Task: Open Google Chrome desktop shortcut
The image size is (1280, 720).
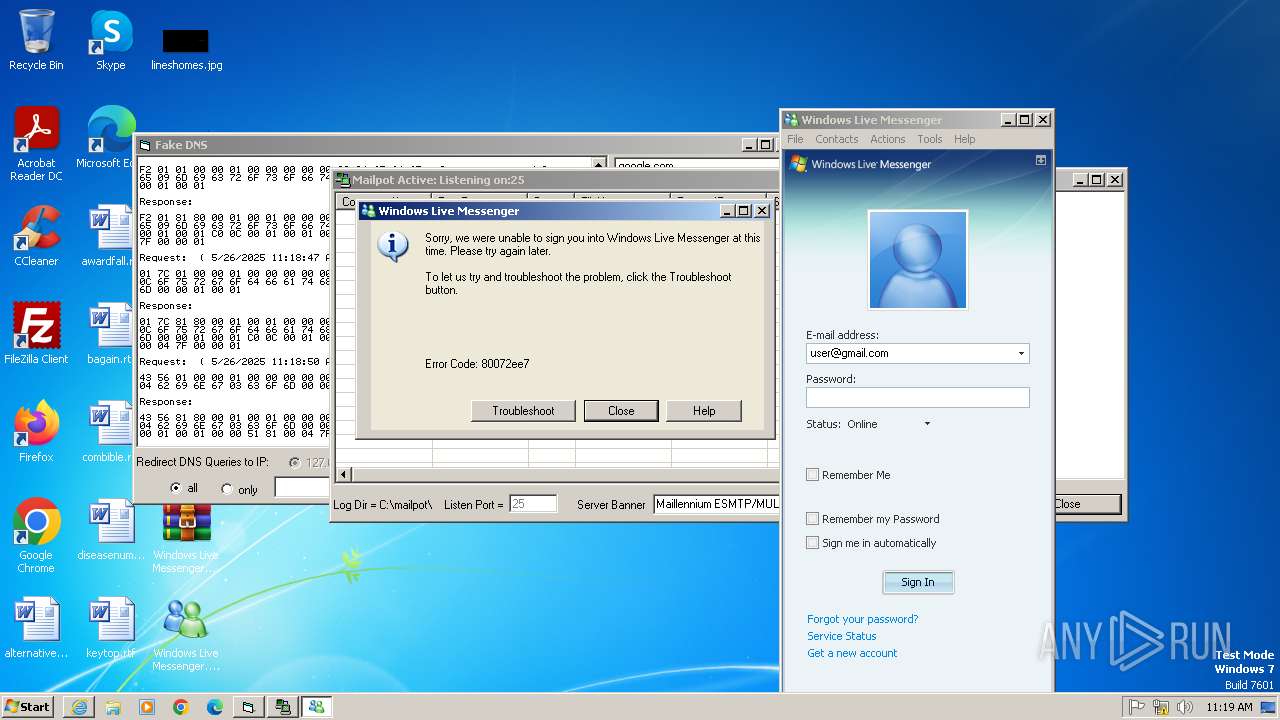Action: pos(36,536)
